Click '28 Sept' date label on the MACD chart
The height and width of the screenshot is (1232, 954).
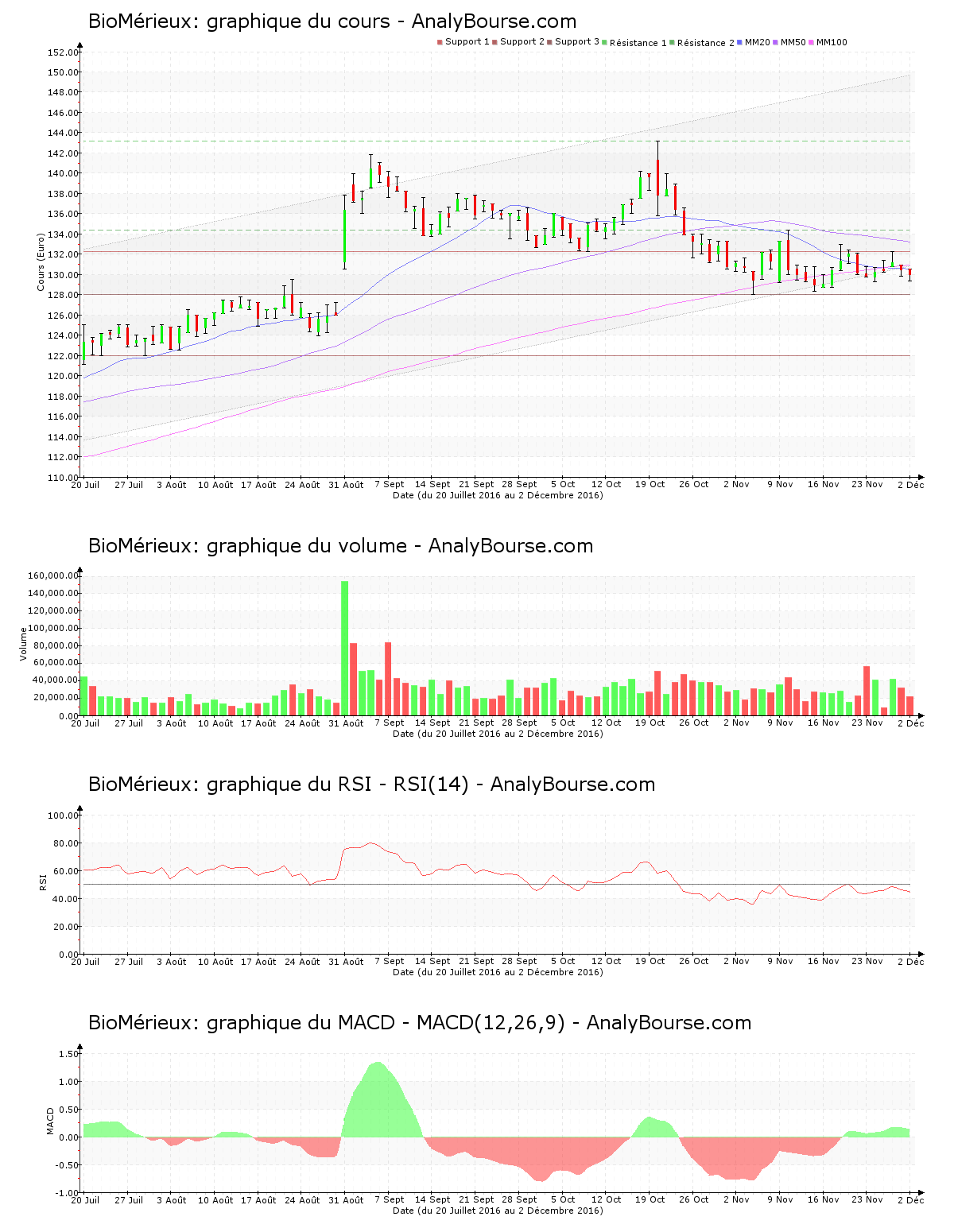(519, 1199)
